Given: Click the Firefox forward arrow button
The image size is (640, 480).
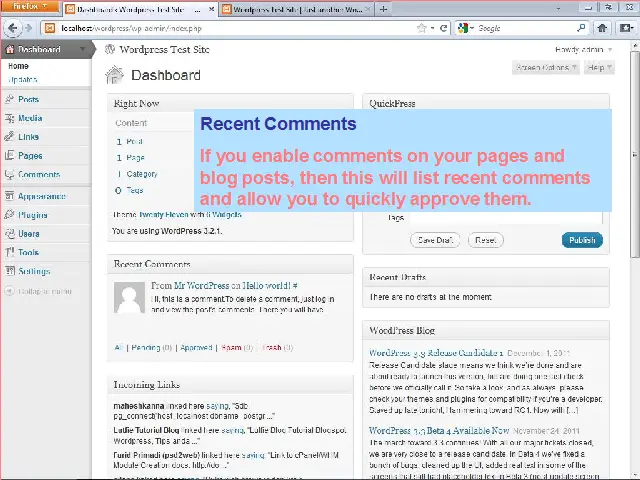Looking at the screenshot, I should tap(28, 28).
